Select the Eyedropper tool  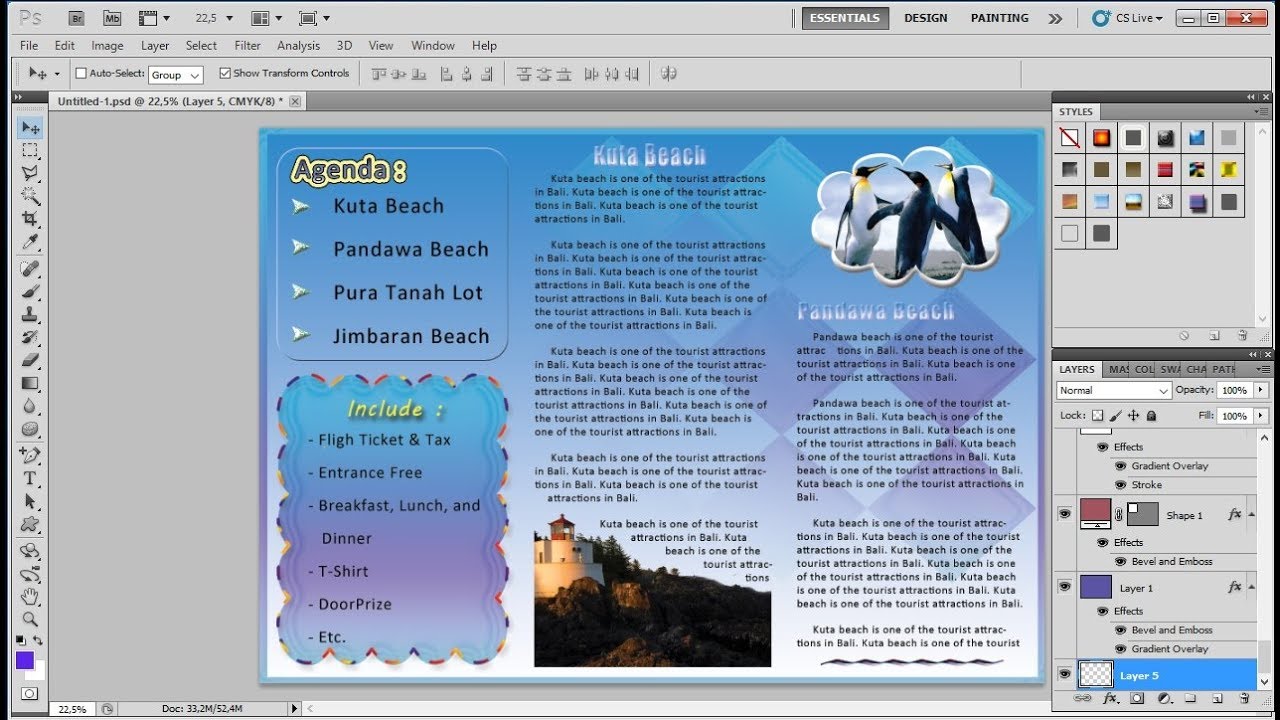[x=30, y=243]
